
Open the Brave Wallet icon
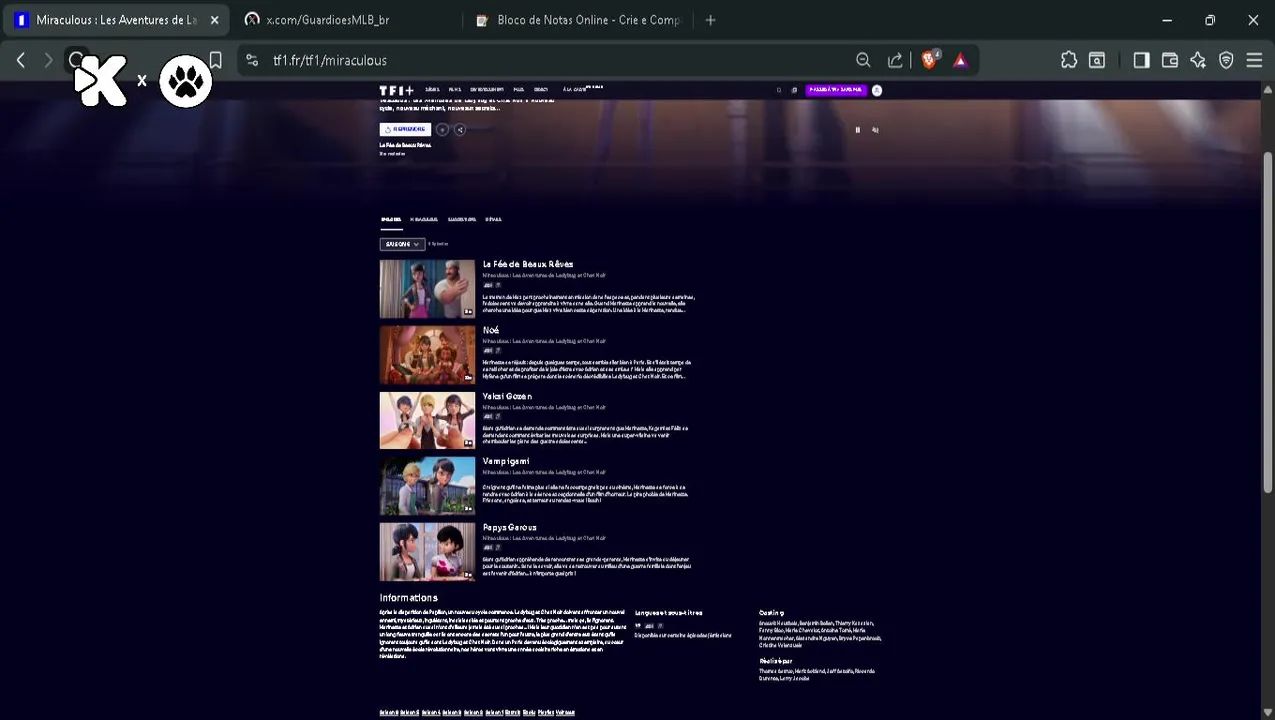[1169, 60]
